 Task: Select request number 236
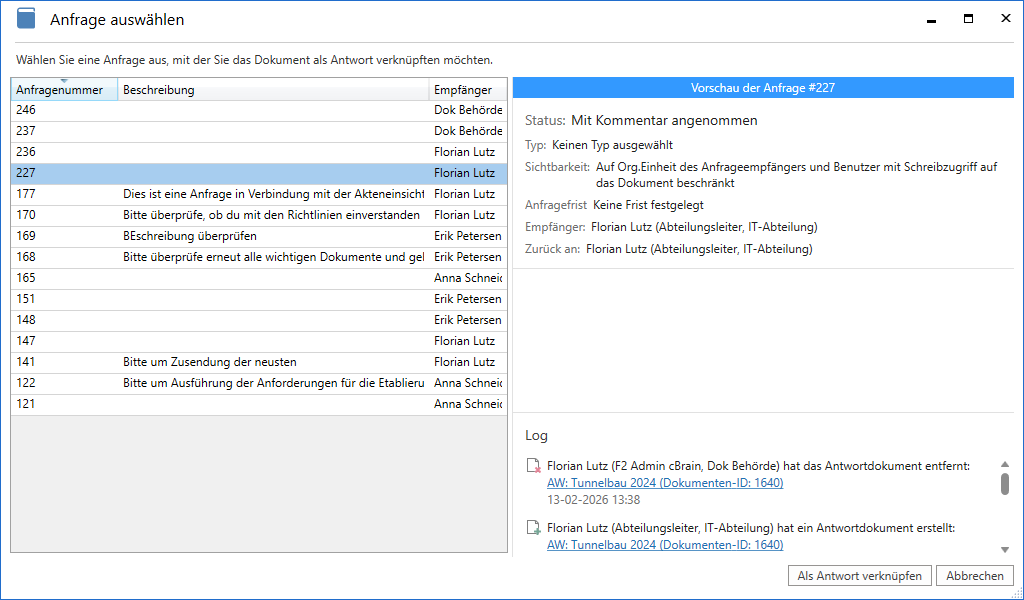(x=259, y=152)
